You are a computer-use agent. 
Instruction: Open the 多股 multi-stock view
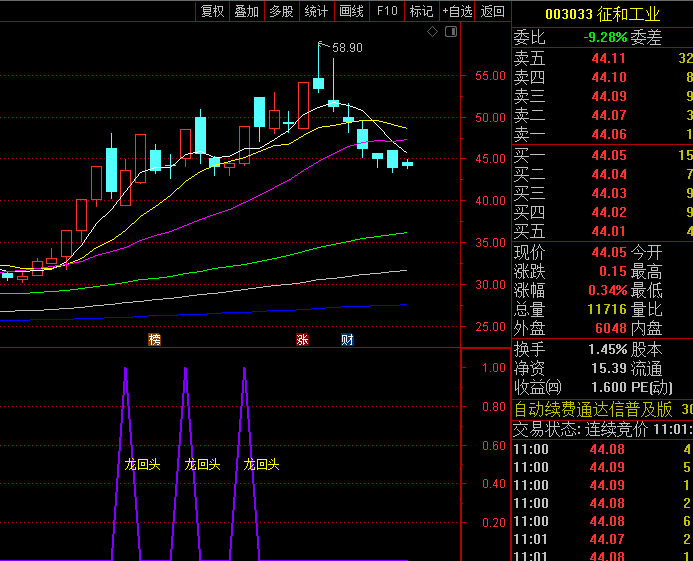(281, 11)
